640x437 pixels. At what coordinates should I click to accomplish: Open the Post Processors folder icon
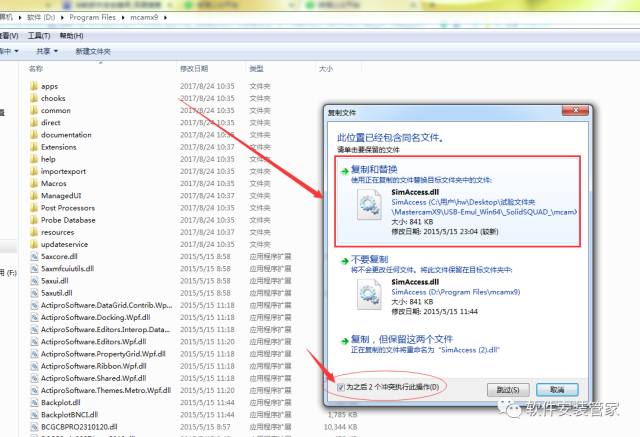[34, 208]
